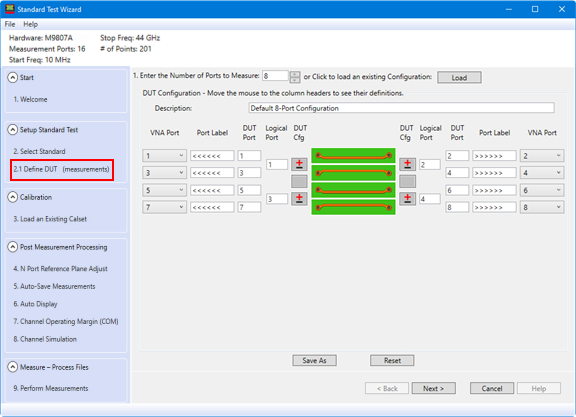
Task: Select the top green trace graphic
Action: tap(353, 155)
